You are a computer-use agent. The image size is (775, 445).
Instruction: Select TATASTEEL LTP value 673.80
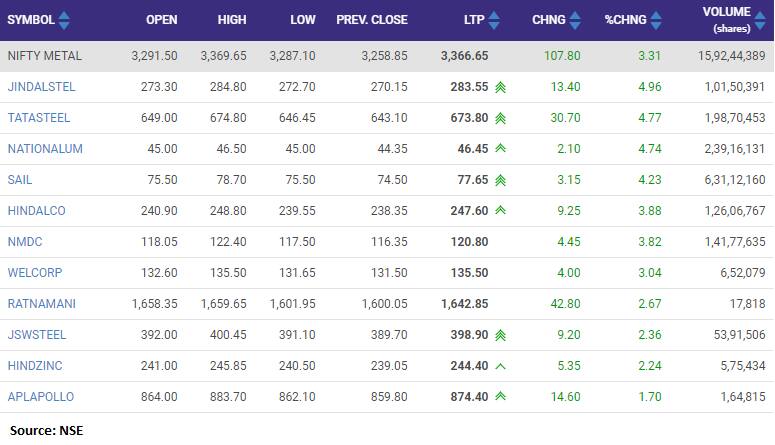click(469, 118)
